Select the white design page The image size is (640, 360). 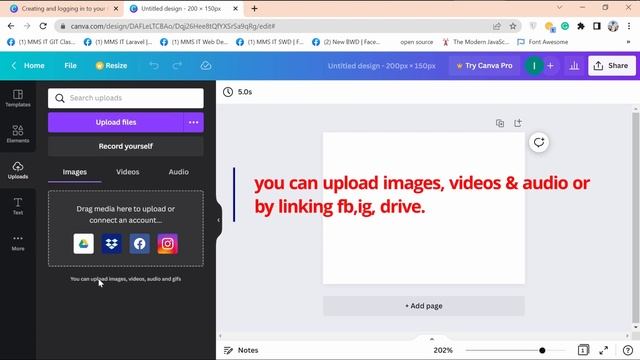click(x=424, y=208)
